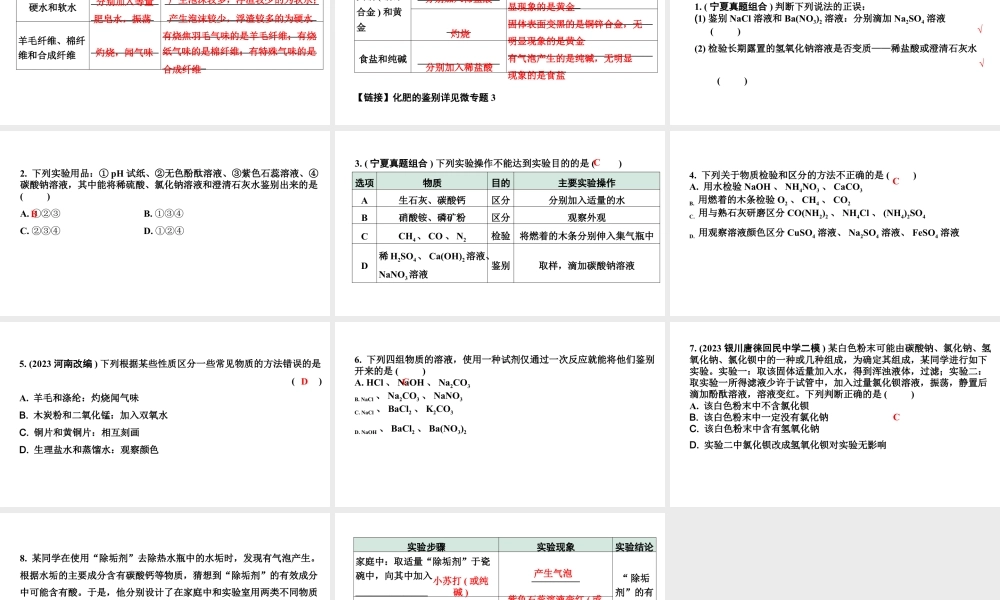This screenshot has width=1000, height=600.
Task: Expand row D of the question 3 table
Action: tap(364, 264)
